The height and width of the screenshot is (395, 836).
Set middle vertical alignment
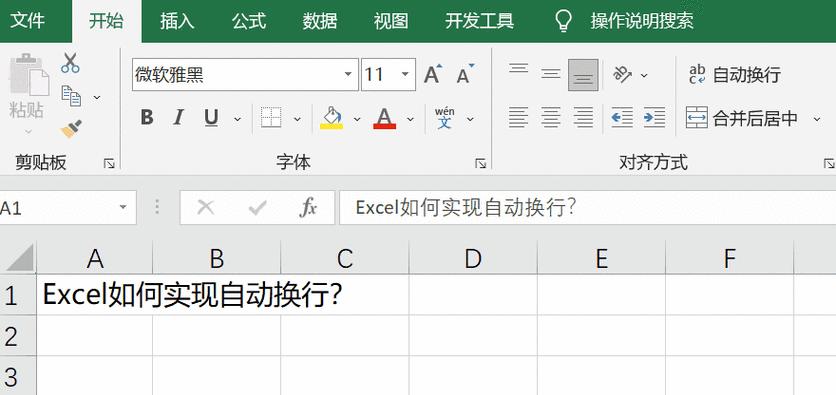click(x=551, y=74)
